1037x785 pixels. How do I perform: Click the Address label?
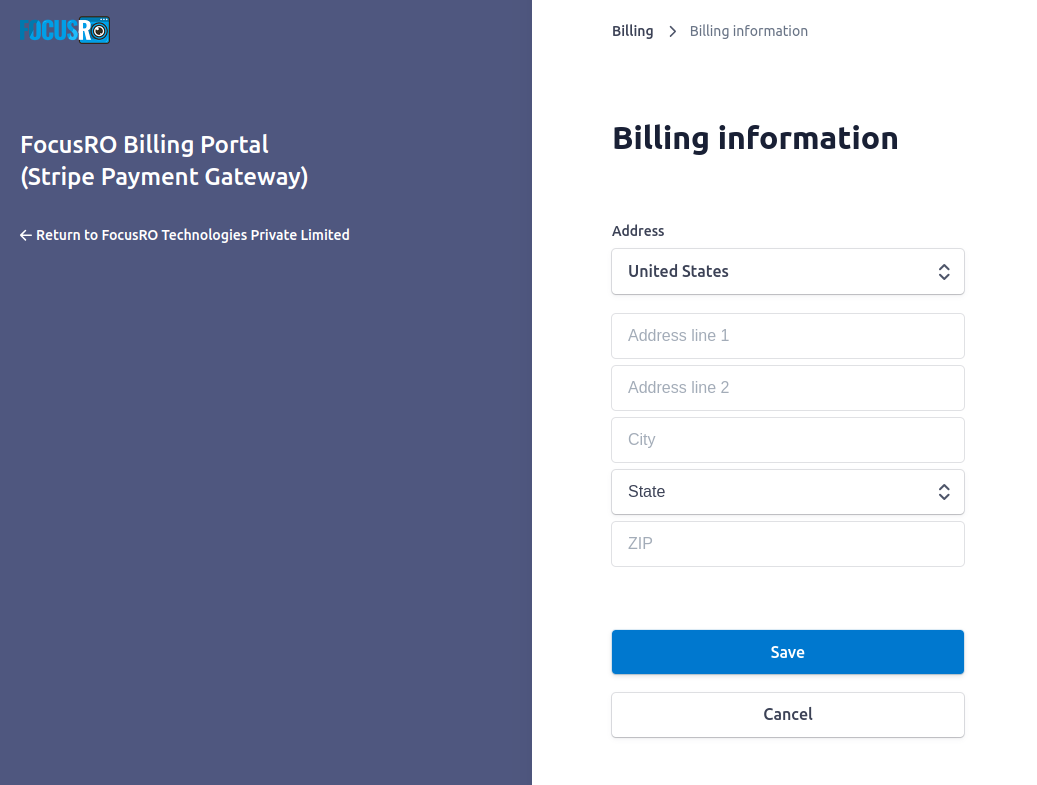click(x=638, y=231)
